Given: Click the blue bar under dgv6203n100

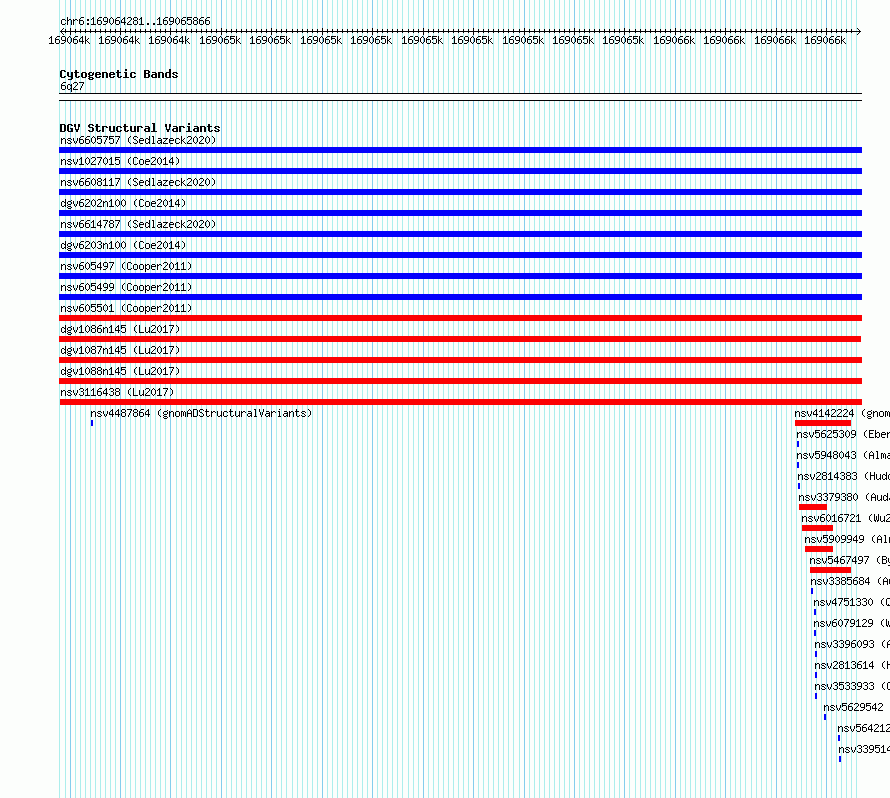Looking at the screenshot, I should click(x=460, y=255).
